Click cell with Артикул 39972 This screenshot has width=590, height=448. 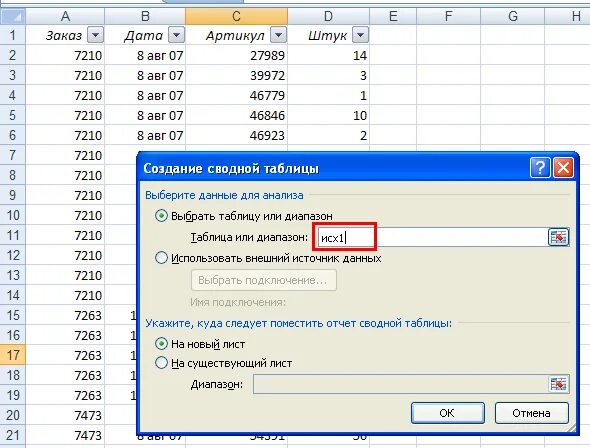(236, 75)
